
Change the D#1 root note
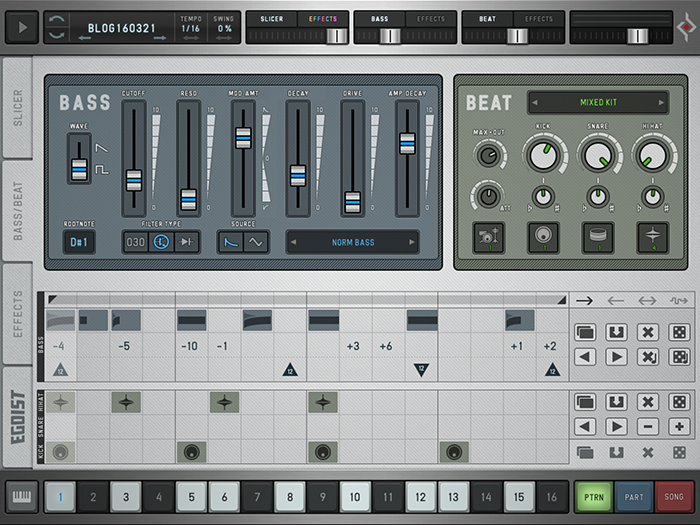pyautogui.click(x=79, y=242)
